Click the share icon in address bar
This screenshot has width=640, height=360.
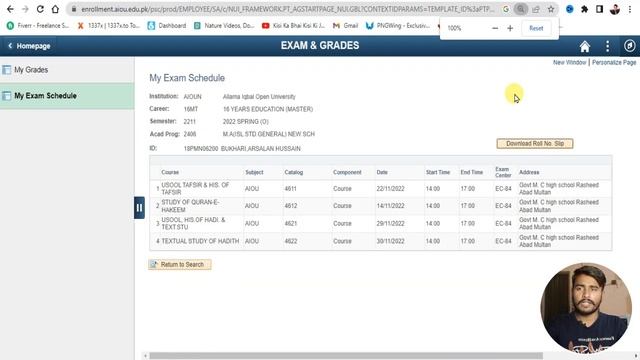click(536, 9)
